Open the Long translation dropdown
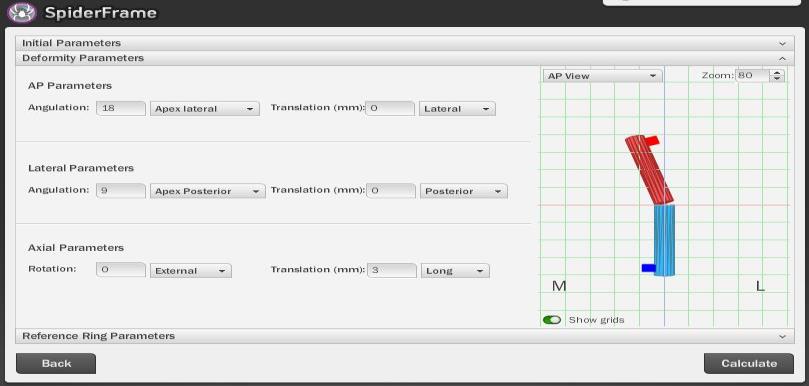 (455, 270)
